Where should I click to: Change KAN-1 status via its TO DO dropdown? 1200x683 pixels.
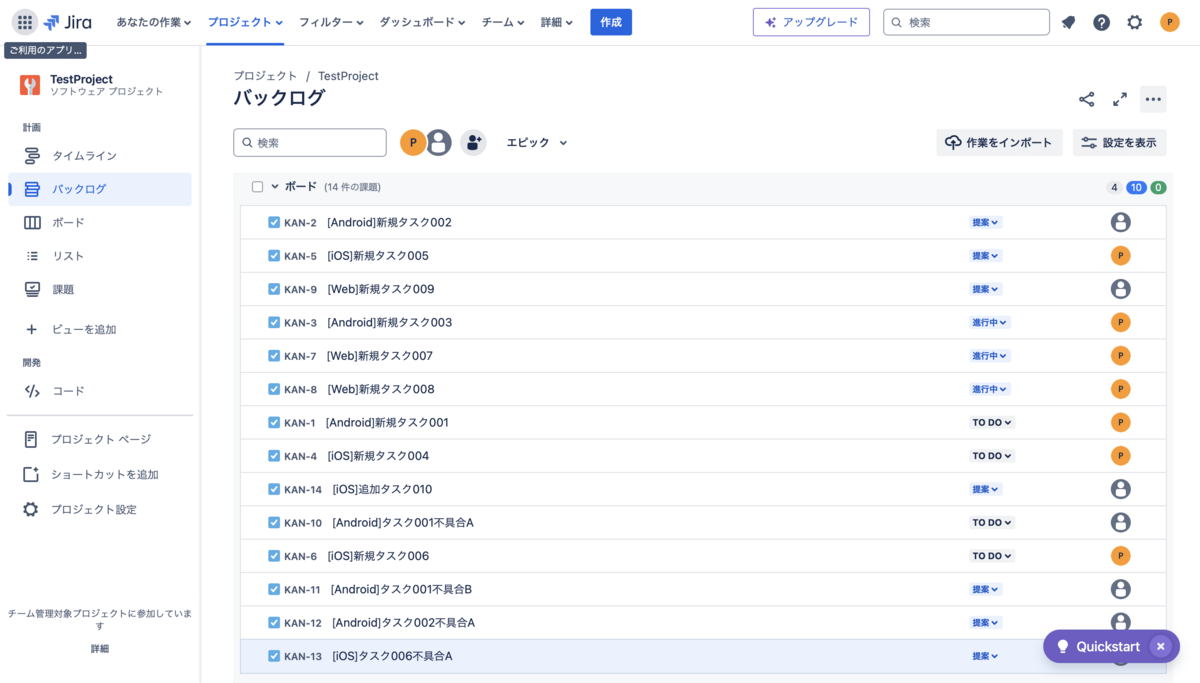pos(991,422)
